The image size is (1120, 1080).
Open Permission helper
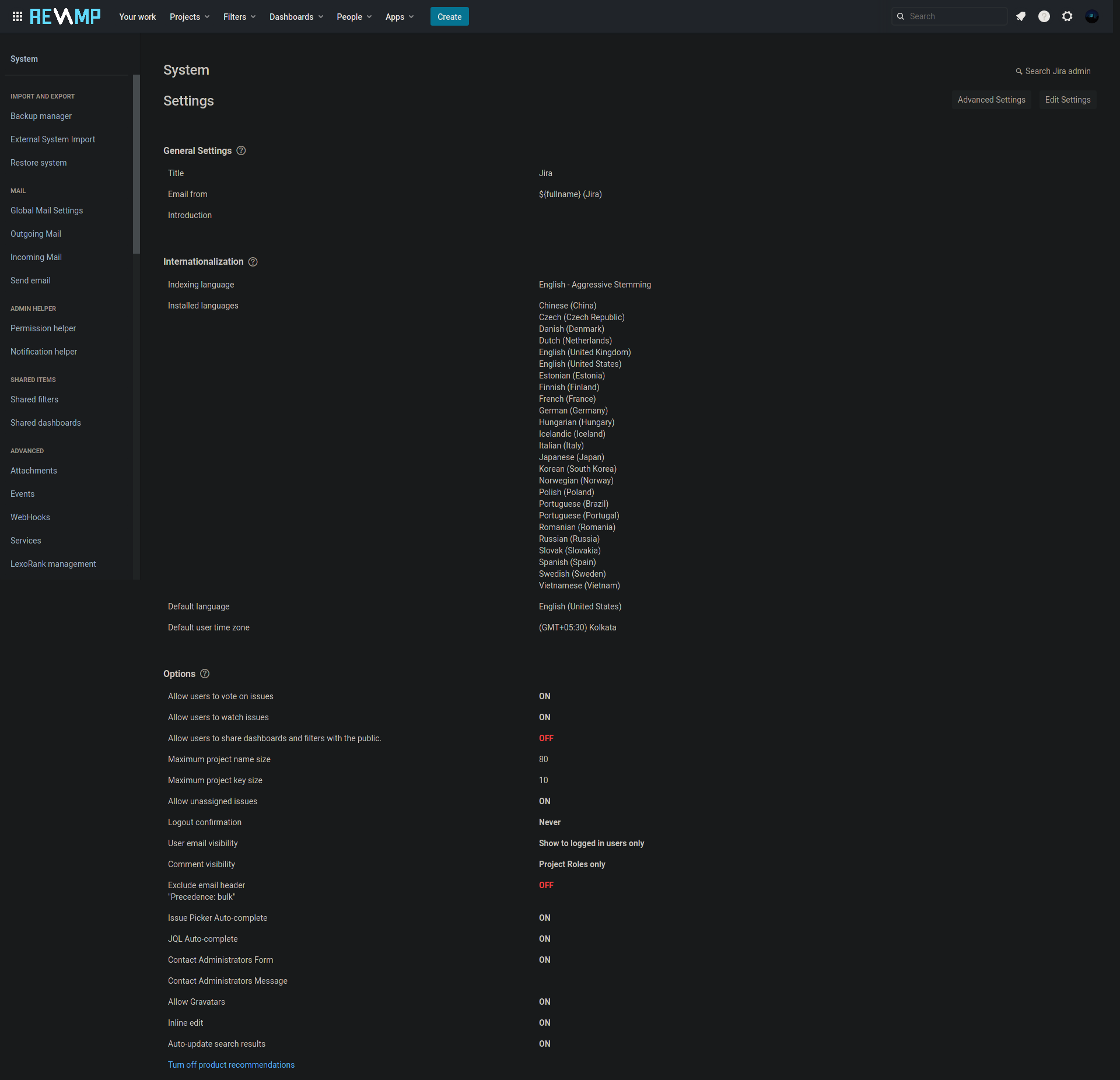point(43,328)
